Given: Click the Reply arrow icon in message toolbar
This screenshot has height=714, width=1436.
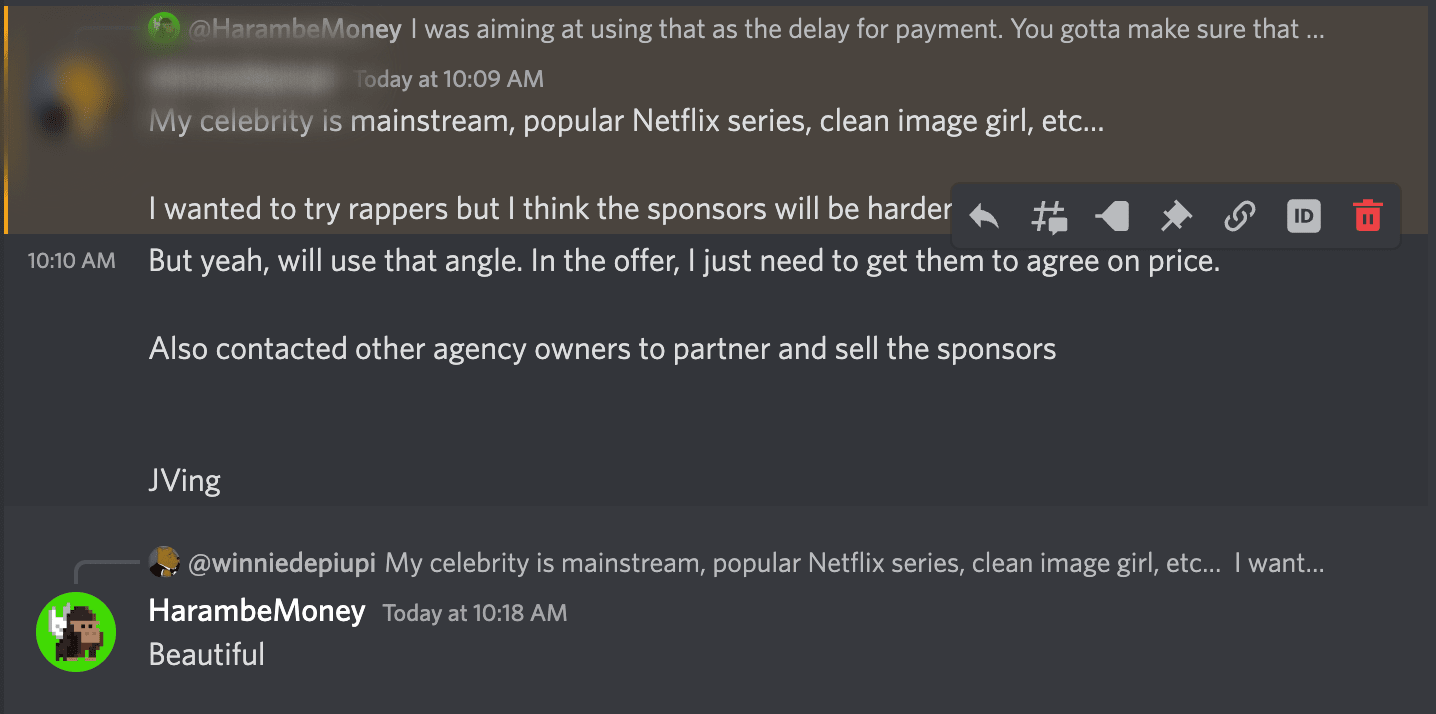Looking at the screenshot, I should (984, 215).
